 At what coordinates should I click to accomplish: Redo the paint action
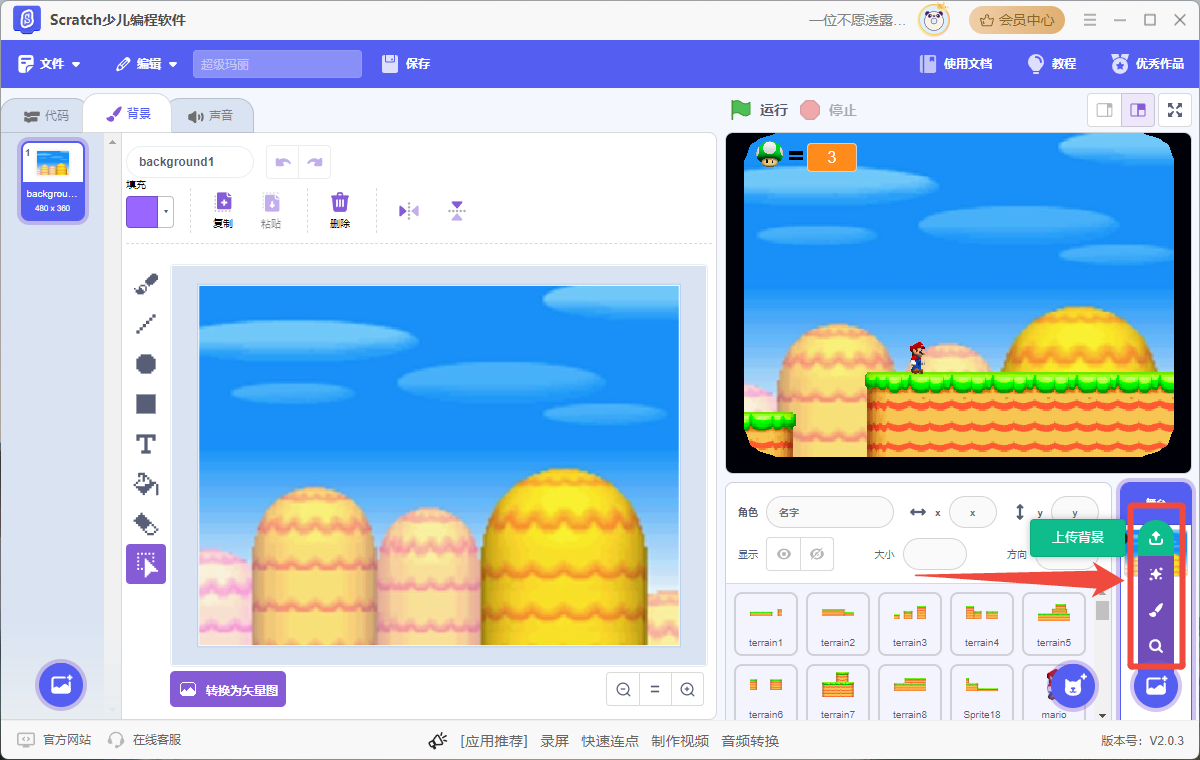(x=315, y=162)
